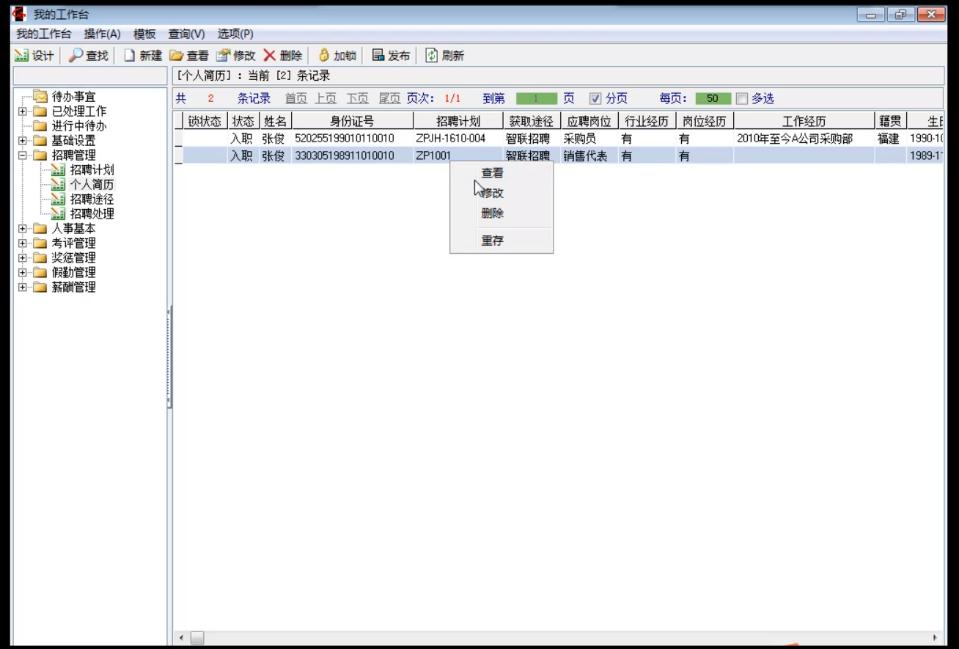Click the 设计 design toolbar icon
This screenshot has width=959, height=649.
point(34,56)
